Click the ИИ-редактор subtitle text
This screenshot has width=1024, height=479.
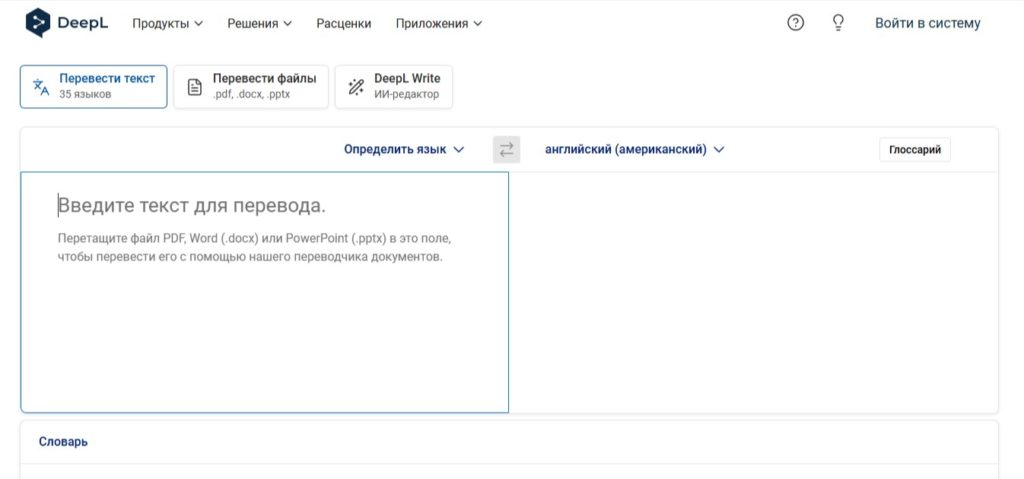(406, 94)
